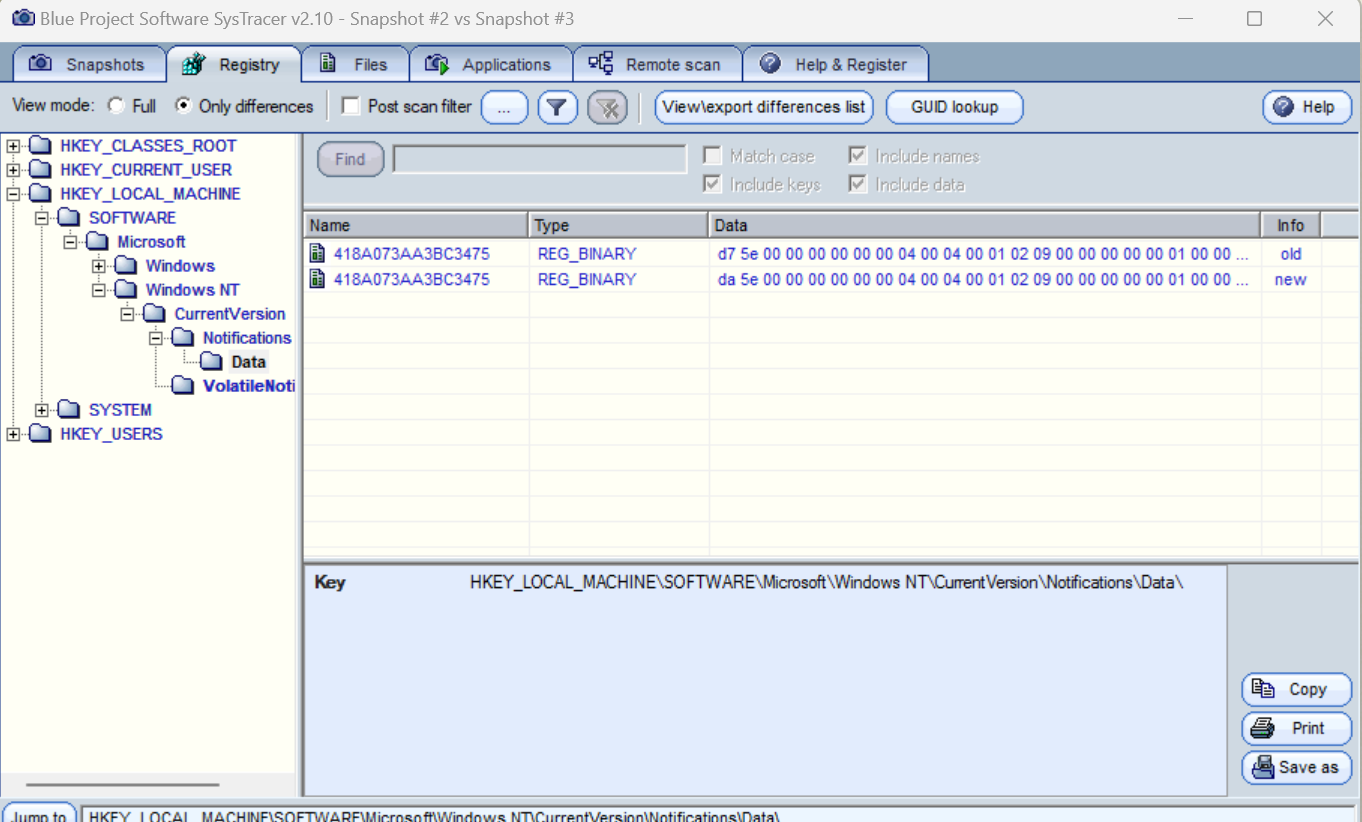
Task: Click the Save as button
Action: click(x=1296, y=768)
